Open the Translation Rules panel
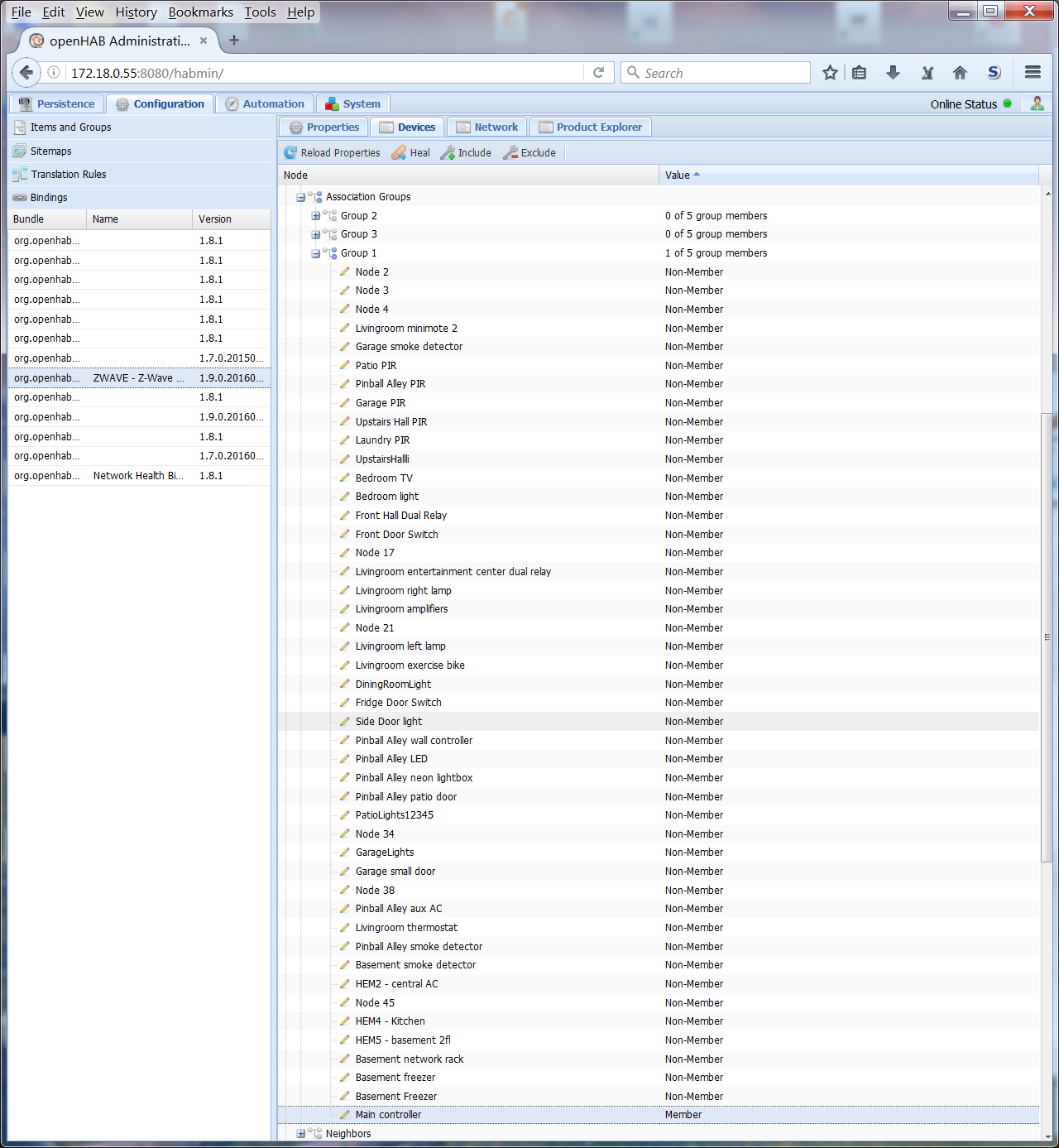The image size is (1059, 1148). click(x=69, y=174)
